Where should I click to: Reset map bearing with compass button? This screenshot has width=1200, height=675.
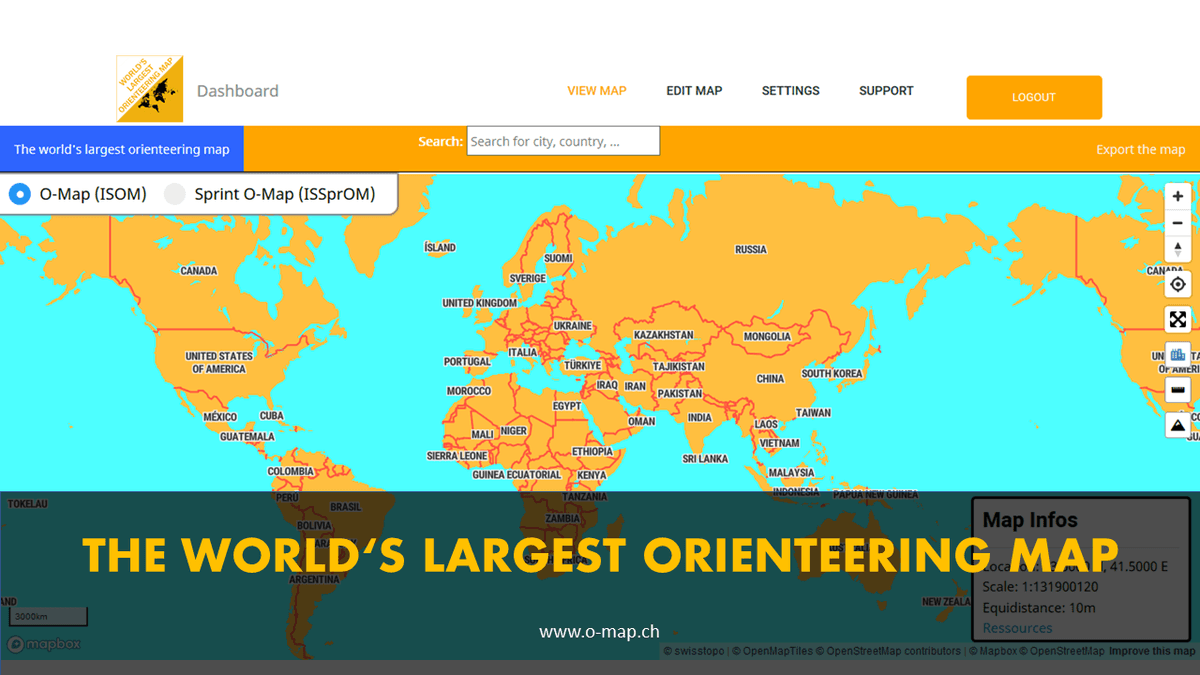pos(1178,249)
